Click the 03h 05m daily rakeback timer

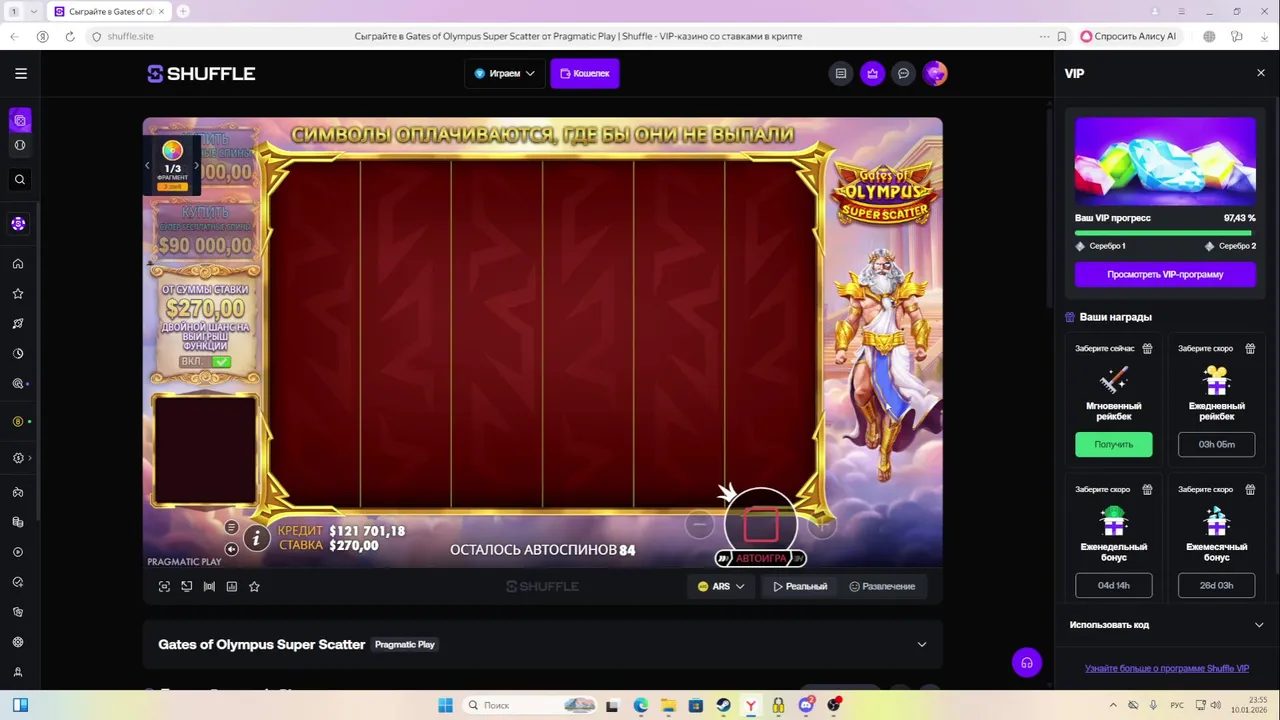(x=1216, y=445)
